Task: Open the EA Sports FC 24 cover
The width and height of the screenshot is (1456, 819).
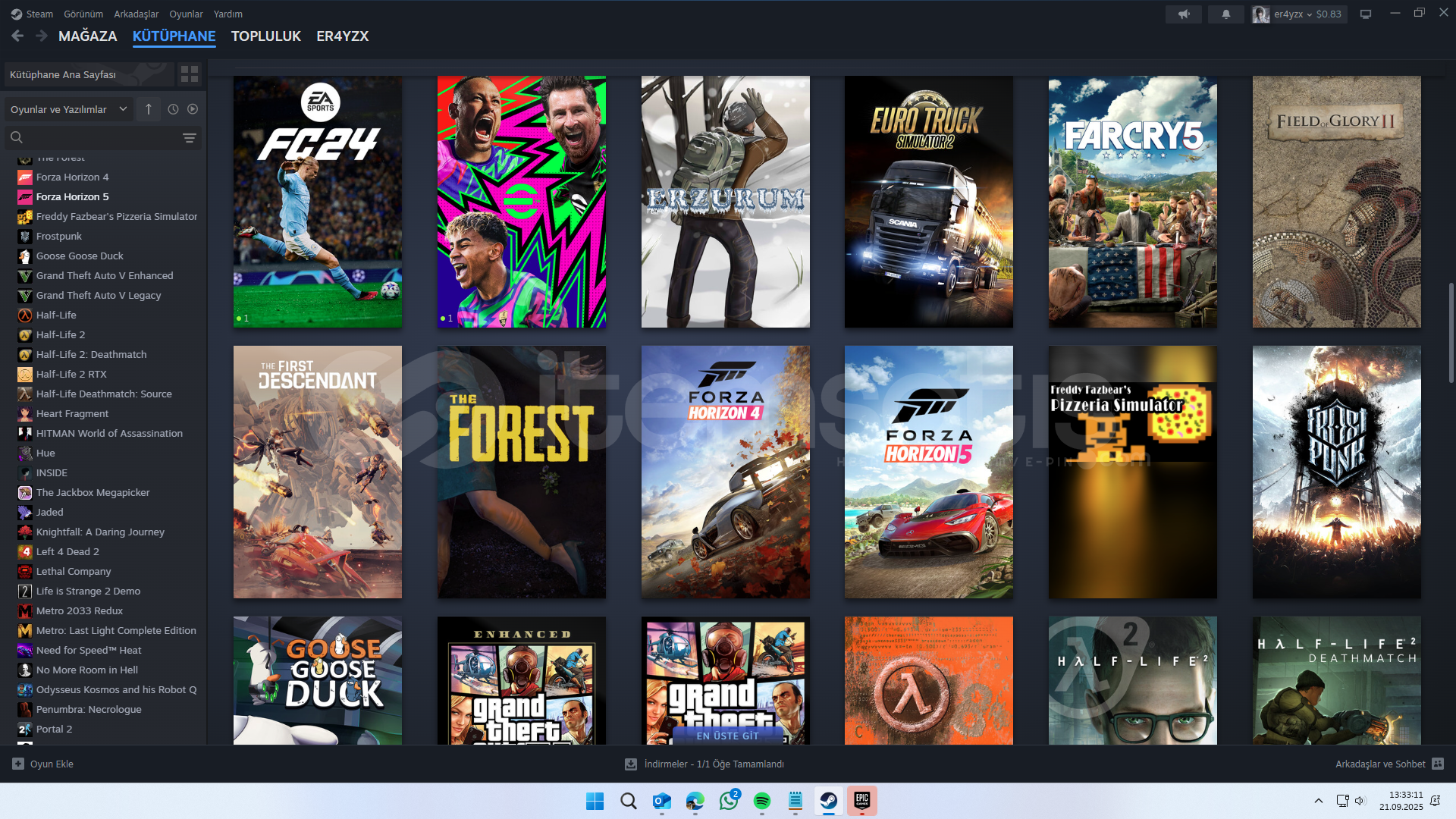Action: (318, 202)
